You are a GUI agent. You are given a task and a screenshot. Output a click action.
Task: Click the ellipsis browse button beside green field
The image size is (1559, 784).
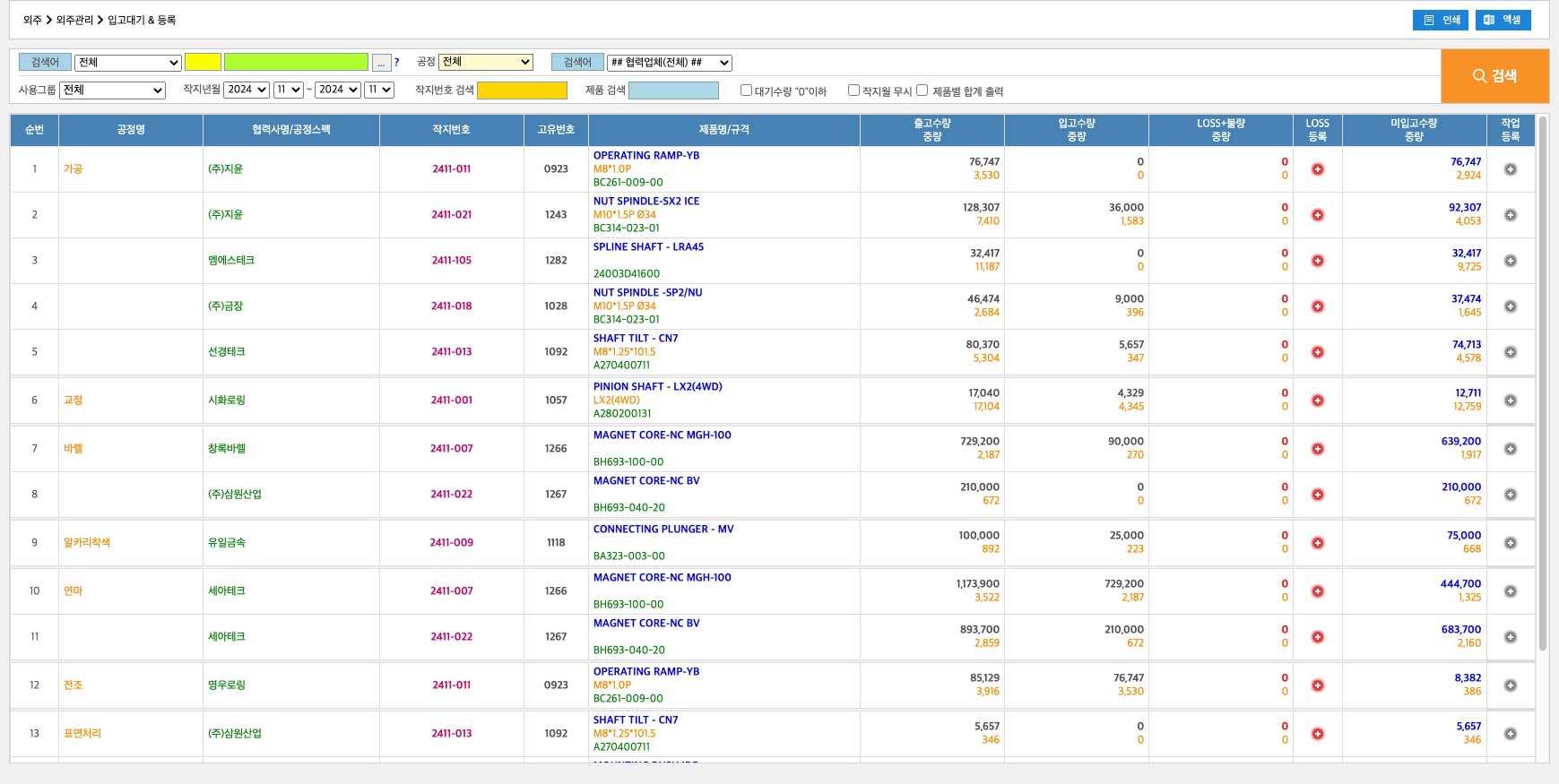pyautogui.click(x=382, y=63)
